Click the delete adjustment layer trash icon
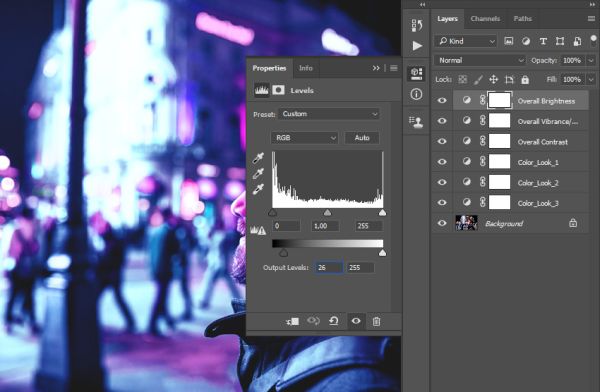This screenshot has width=600, height=392. pyautogui.click(x=376, y=322)
